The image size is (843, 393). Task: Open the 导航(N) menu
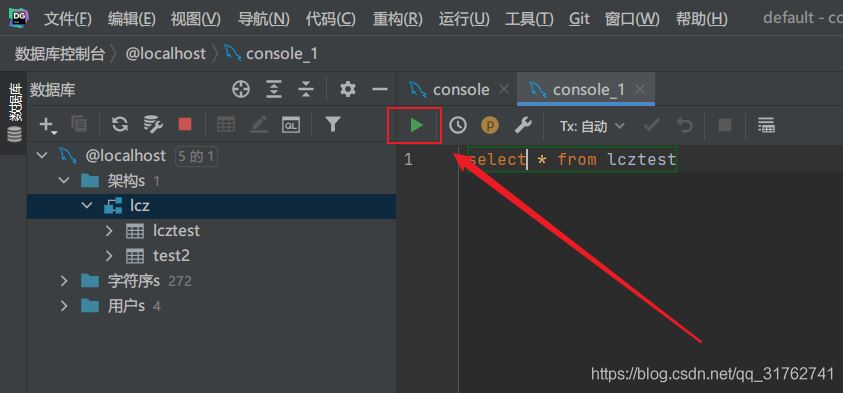point(263,19)
